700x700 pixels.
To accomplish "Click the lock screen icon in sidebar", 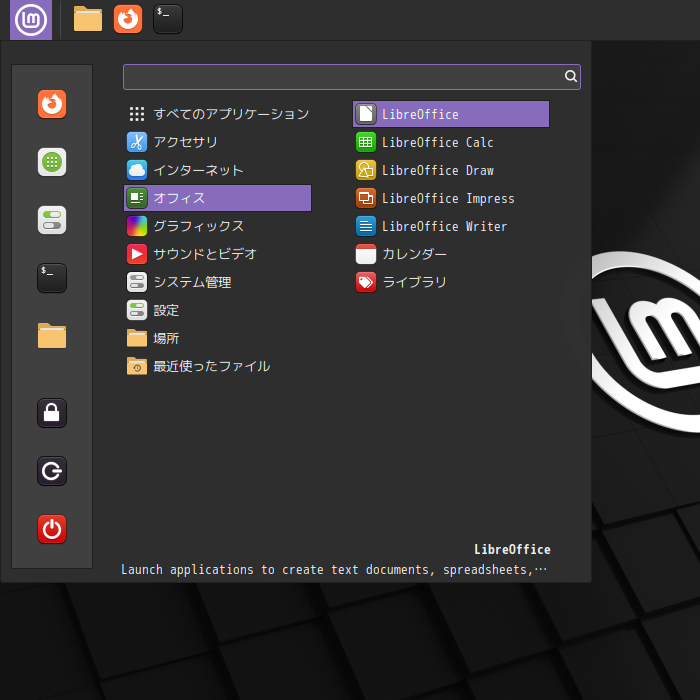I will coord(52,412).
